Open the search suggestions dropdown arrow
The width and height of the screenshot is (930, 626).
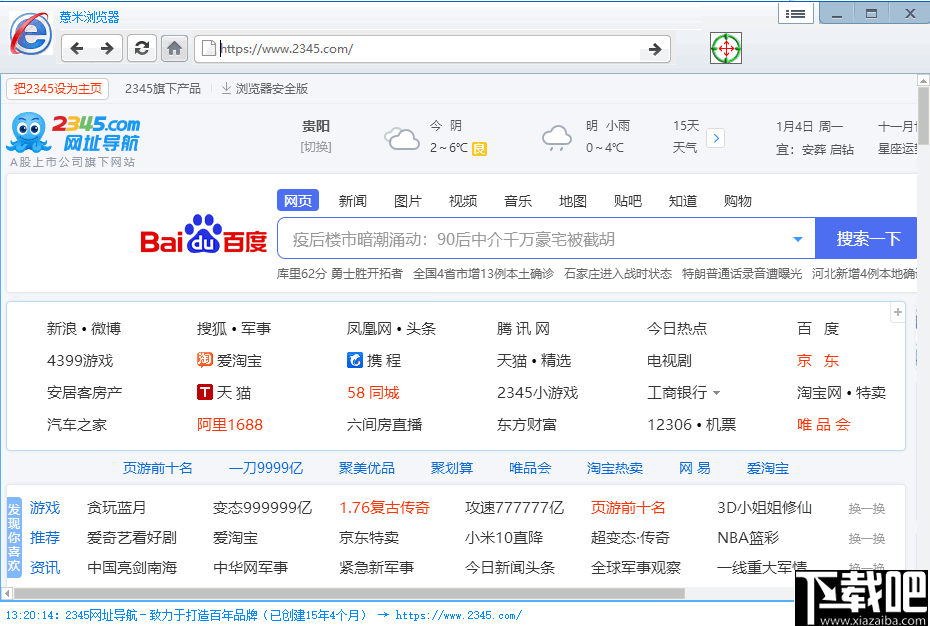pos(797,240)
